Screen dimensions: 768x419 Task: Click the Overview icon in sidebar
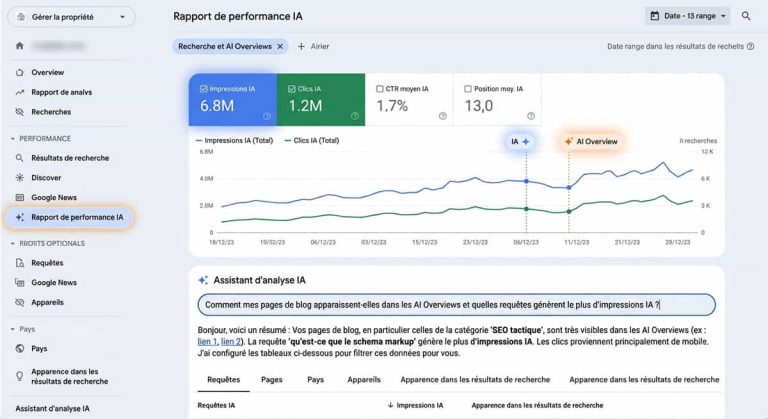(x=20, y=73)
